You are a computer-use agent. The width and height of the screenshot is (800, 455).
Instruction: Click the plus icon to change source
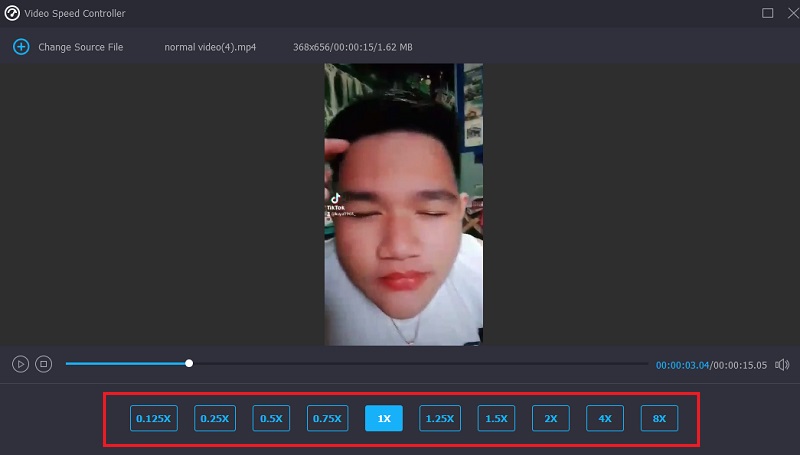click(21, 47)
